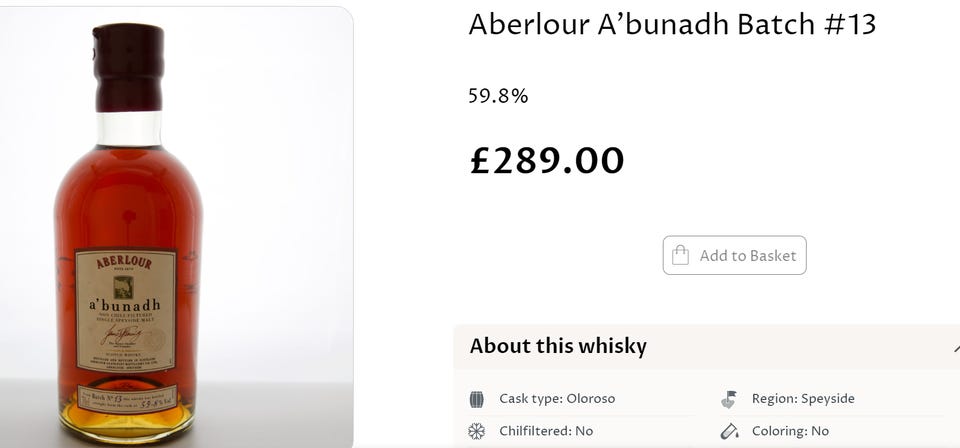
Task: Open the Aberlour bottle product photo
Action: (128, 228)
